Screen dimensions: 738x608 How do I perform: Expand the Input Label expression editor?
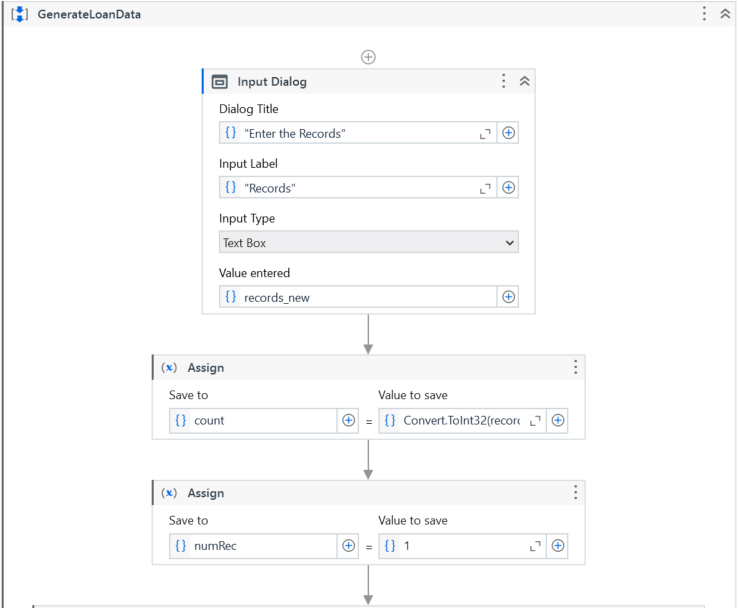click(486, 188)
